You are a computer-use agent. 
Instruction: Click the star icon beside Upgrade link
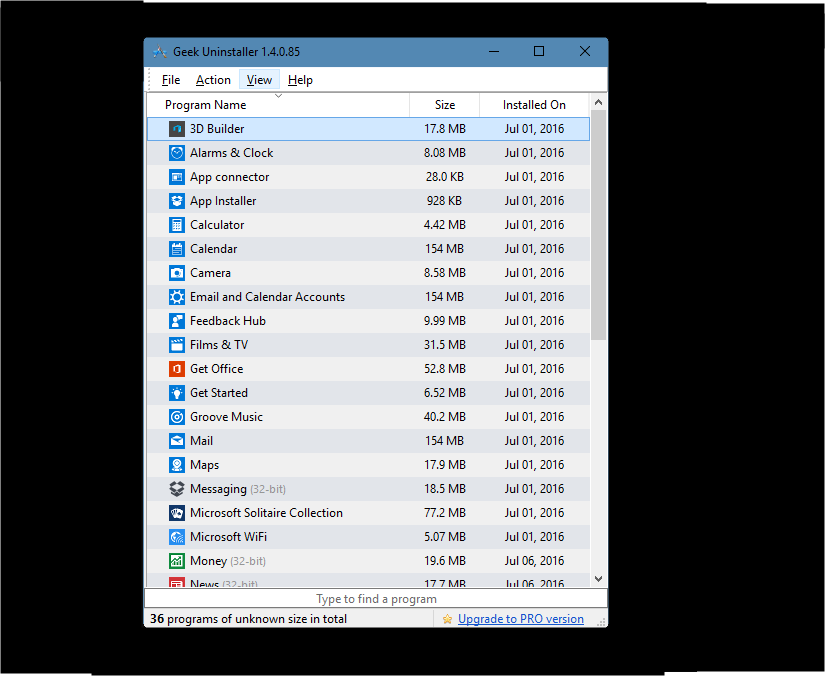[447, 619]
